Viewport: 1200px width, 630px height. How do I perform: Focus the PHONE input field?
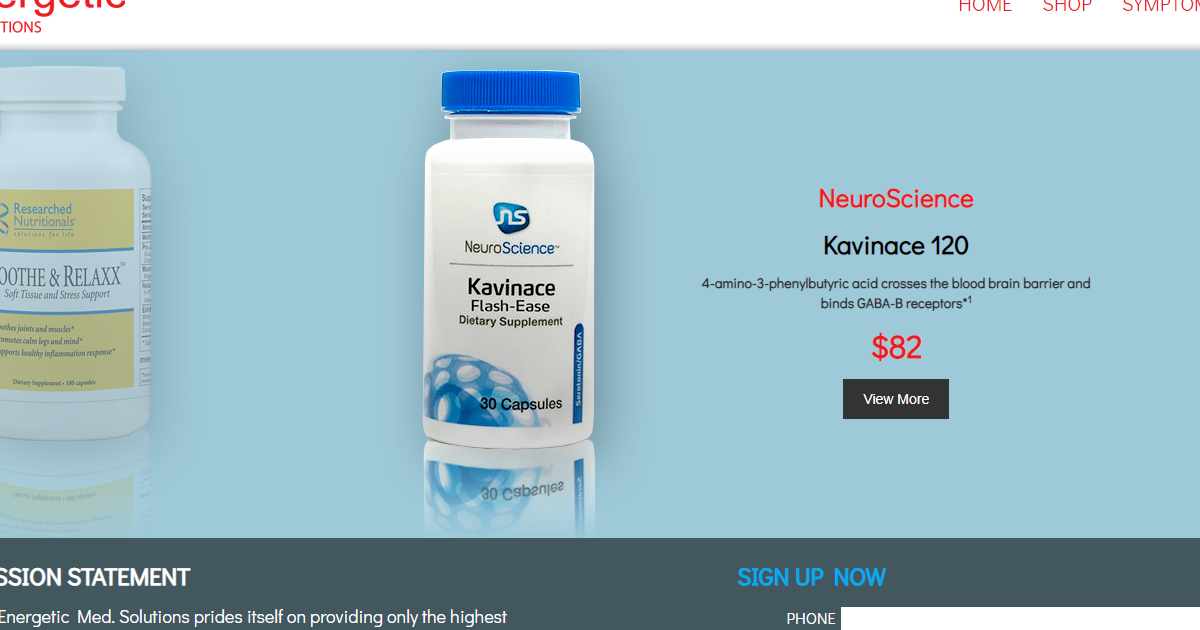pyautogui.click(x=1020, y=619)
